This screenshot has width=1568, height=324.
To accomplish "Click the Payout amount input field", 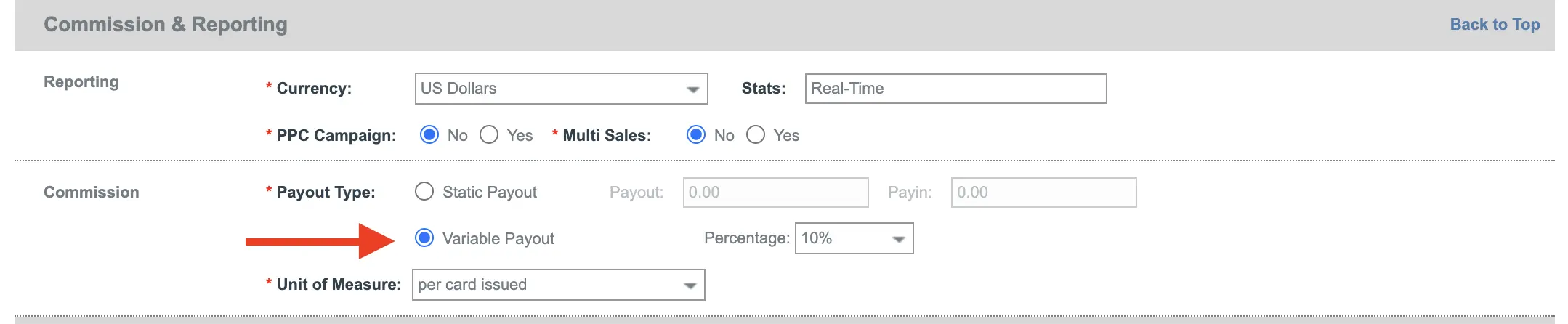I will click(x=775, y=193).
